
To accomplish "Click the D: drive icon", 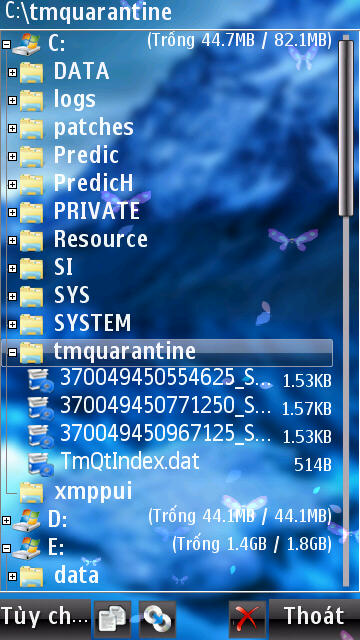I will tap(26, 520).
